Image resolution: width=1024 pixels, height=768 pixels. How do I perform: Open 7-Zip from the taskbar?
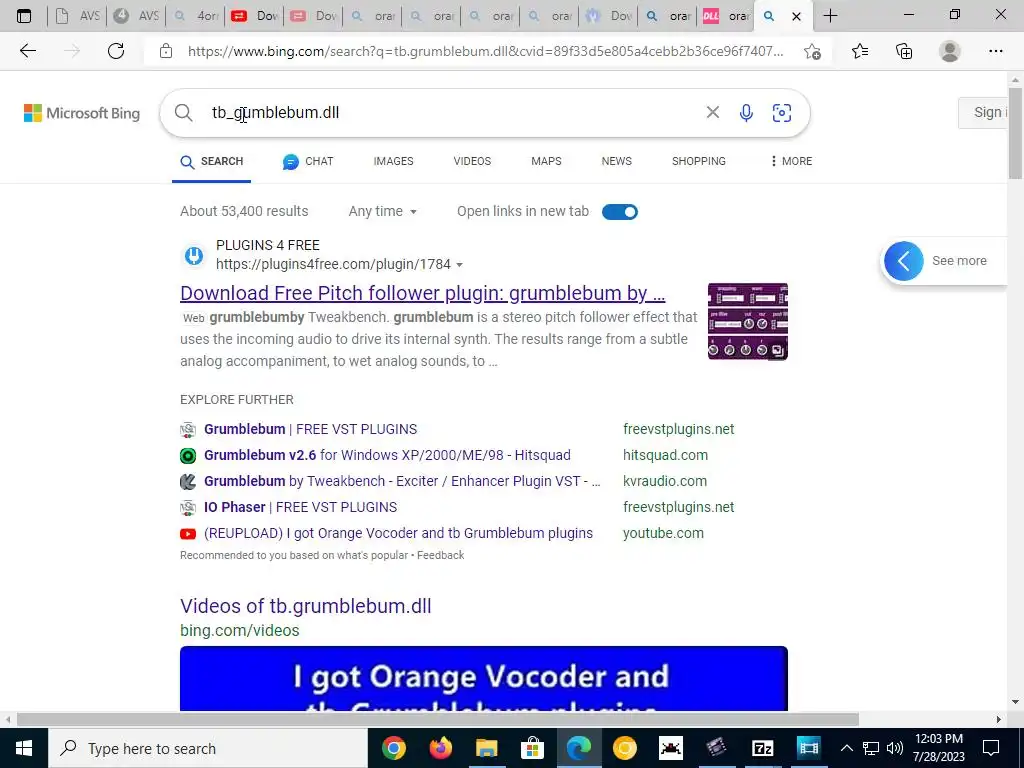[762, 748]
